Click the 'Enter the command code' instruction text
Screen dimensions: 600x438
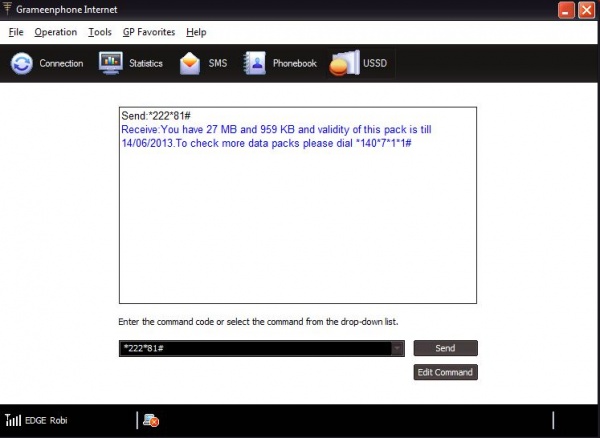[x=258, y=322]
